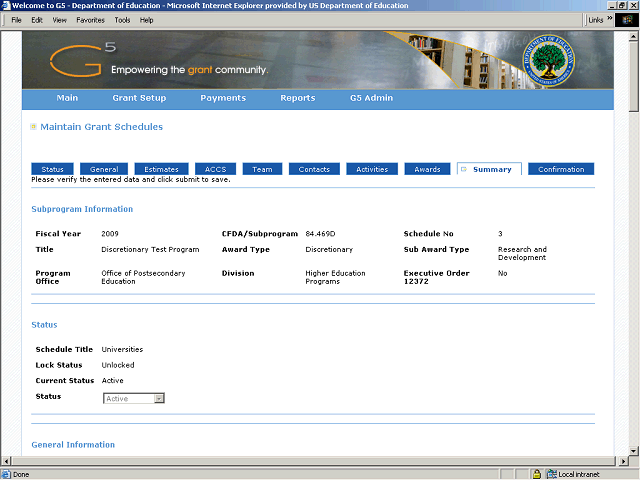Expand the Links toolbar chevron

pos(609,18)
